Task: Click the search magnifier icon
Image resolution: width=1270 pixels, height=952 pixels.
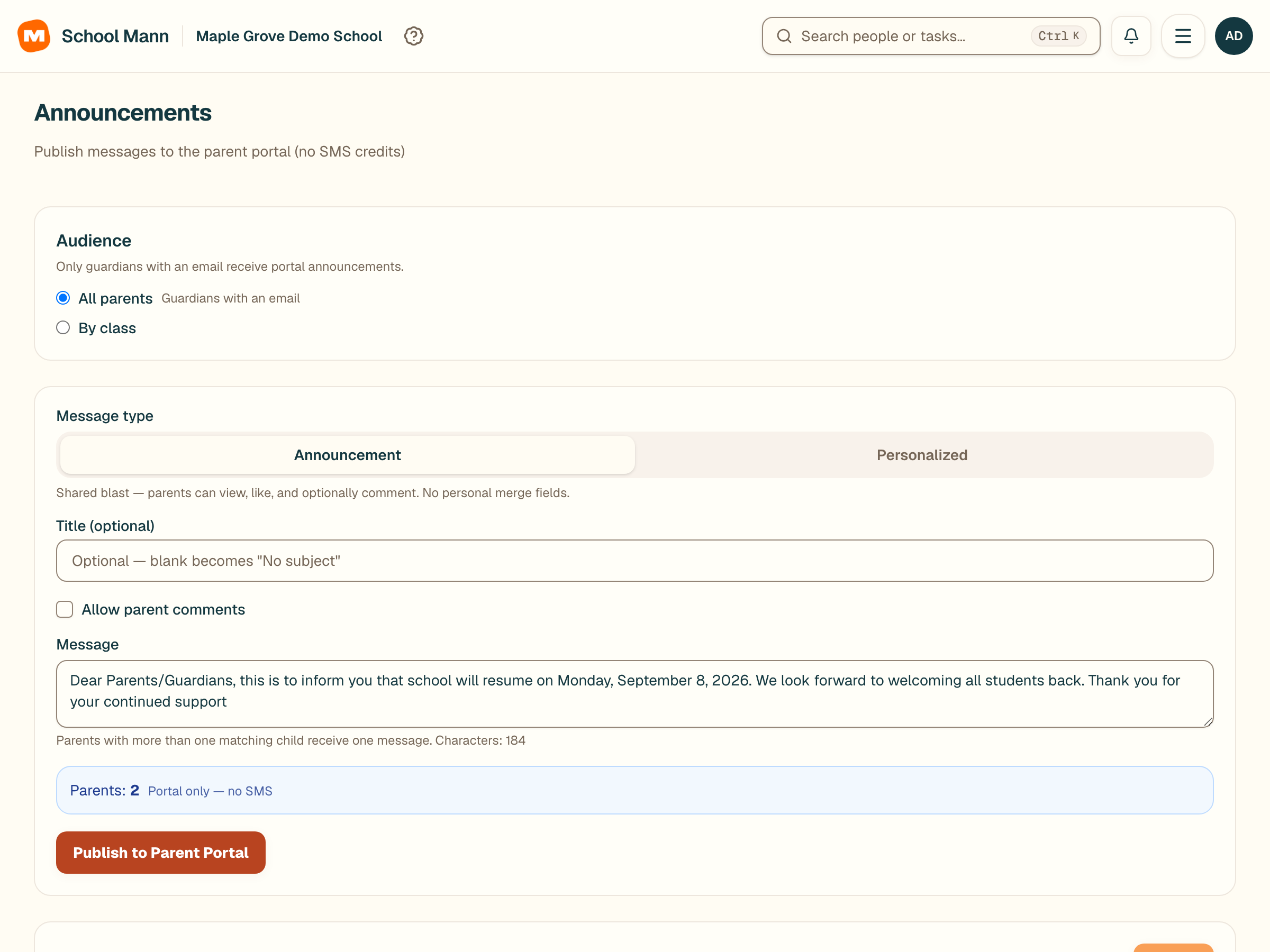Action: pyautogui.click(x=784, y=36)
